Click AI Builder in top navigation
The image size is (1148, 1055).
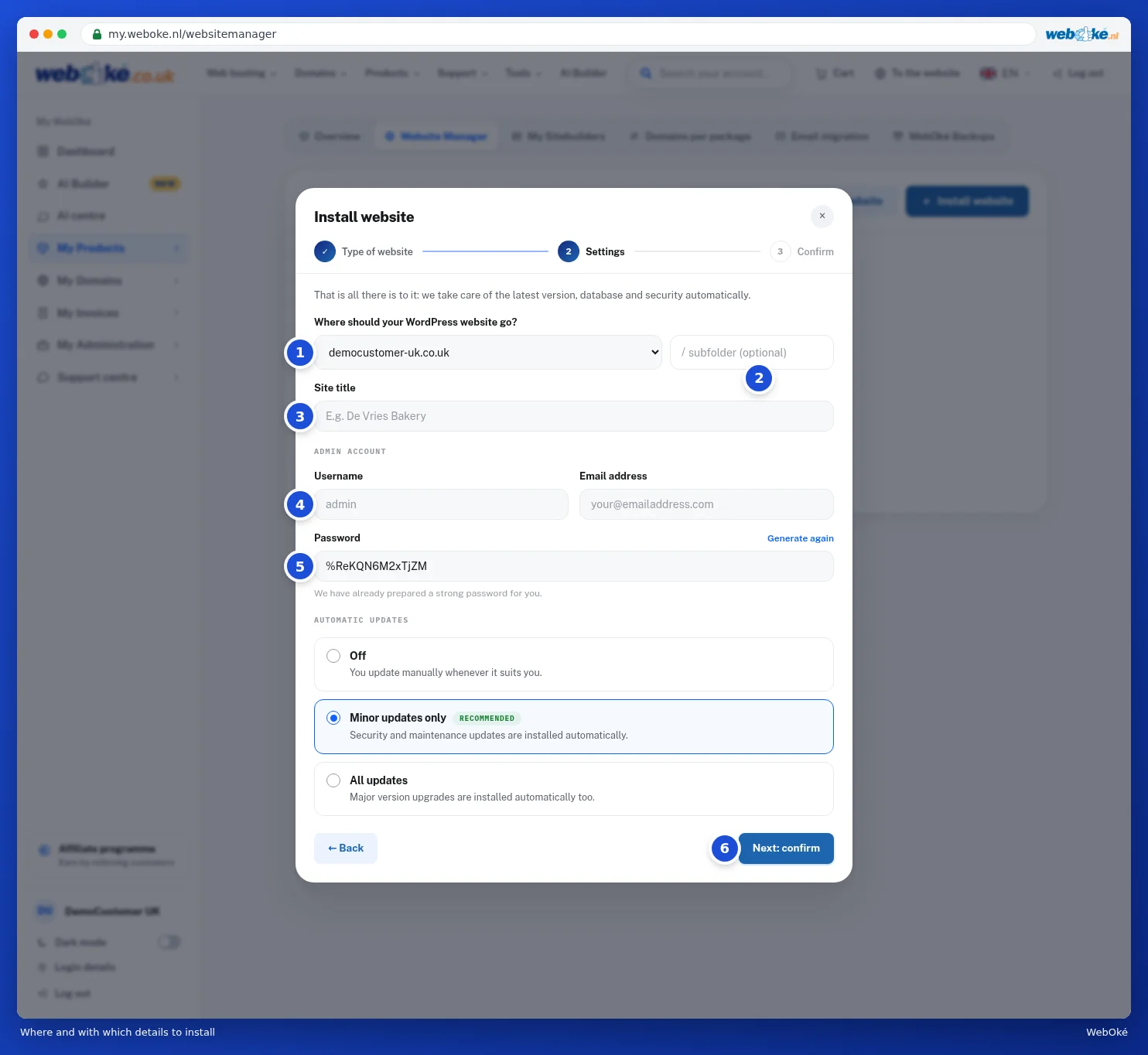[x=583, y=73]
